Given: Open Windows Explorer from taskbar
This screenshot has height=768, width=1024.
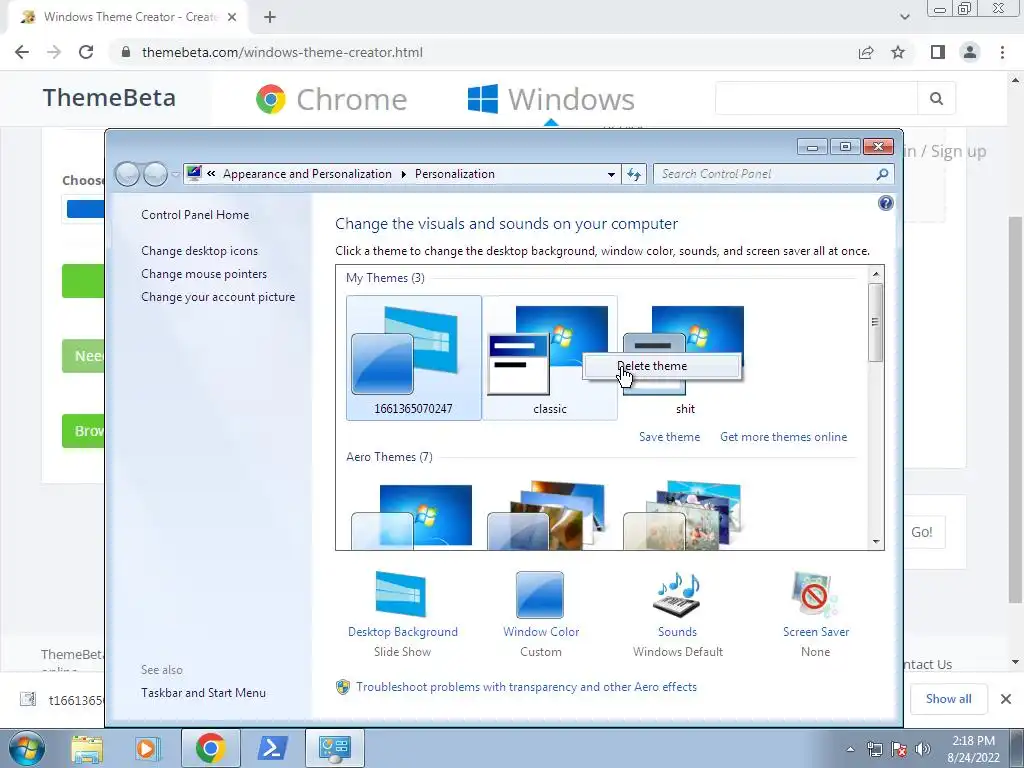Looking at the screenshot, I should tap(87, 748).
